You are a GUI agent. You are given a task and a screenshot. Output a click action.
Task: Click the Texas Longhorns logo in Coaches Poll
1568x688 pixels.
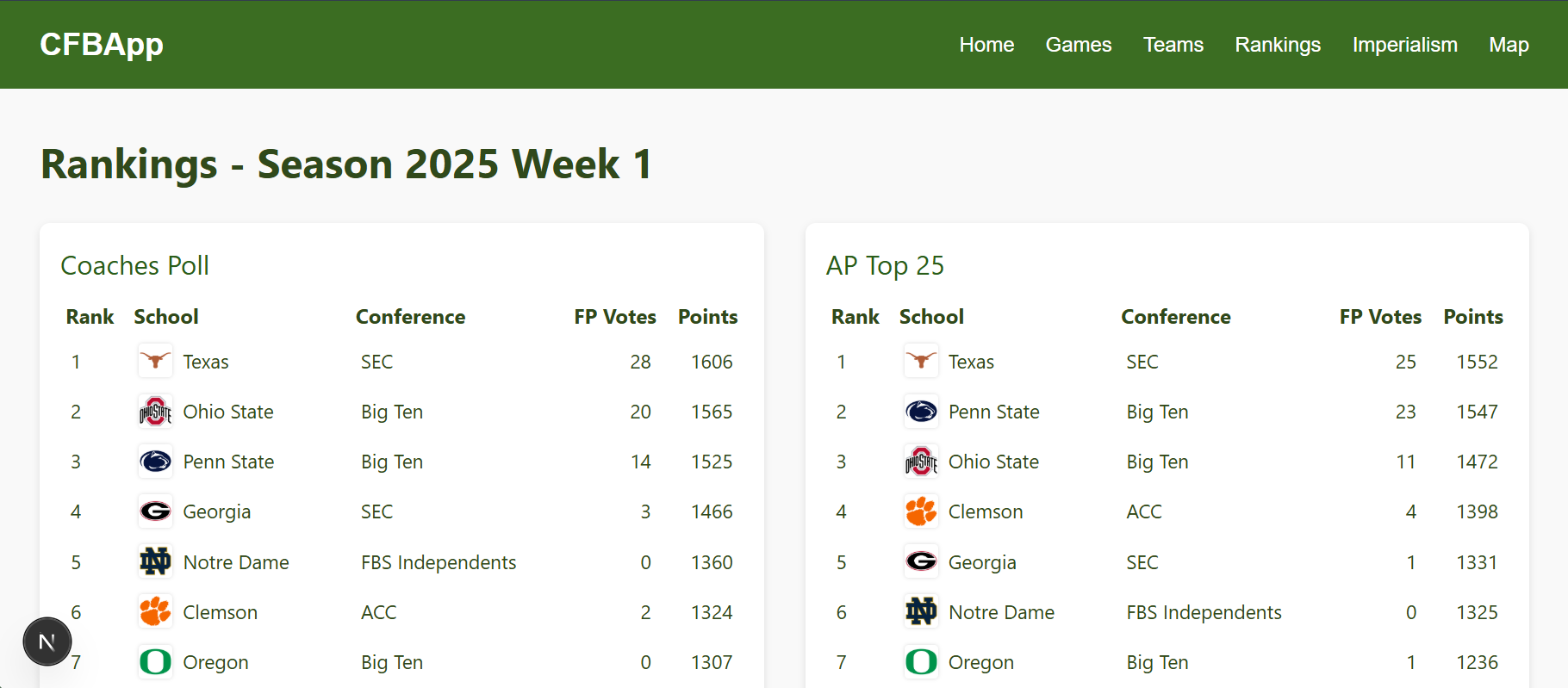pyautogui.click(x=155, y=361)
